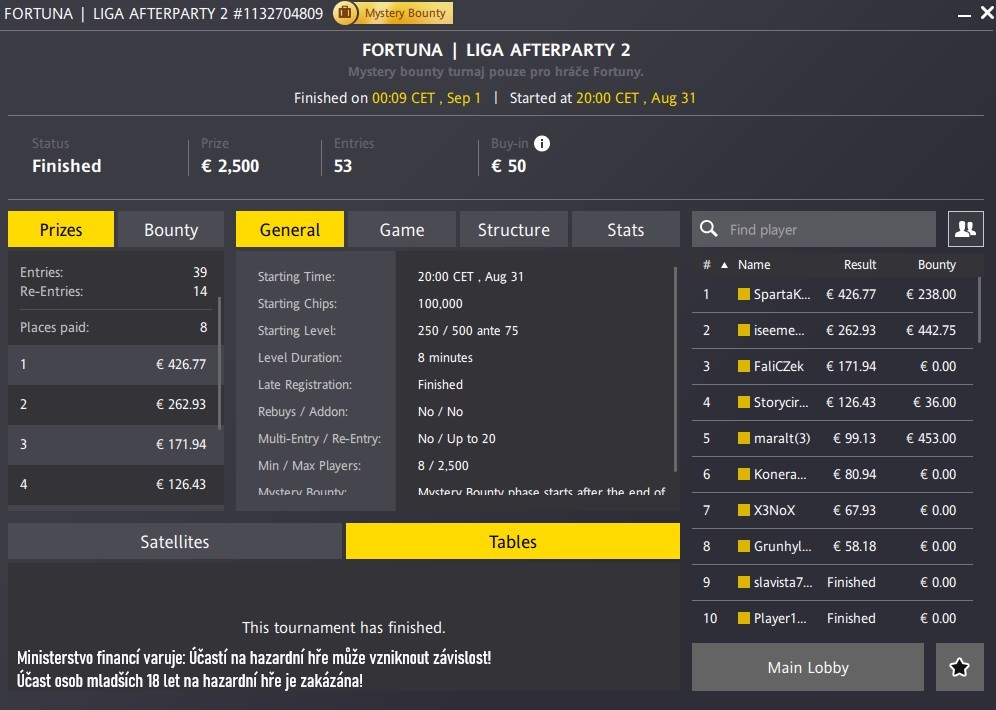Viewport: 996px width, 710px height.
Task: Click the Buy-in info icon
Action: click(x=542, y=143)
